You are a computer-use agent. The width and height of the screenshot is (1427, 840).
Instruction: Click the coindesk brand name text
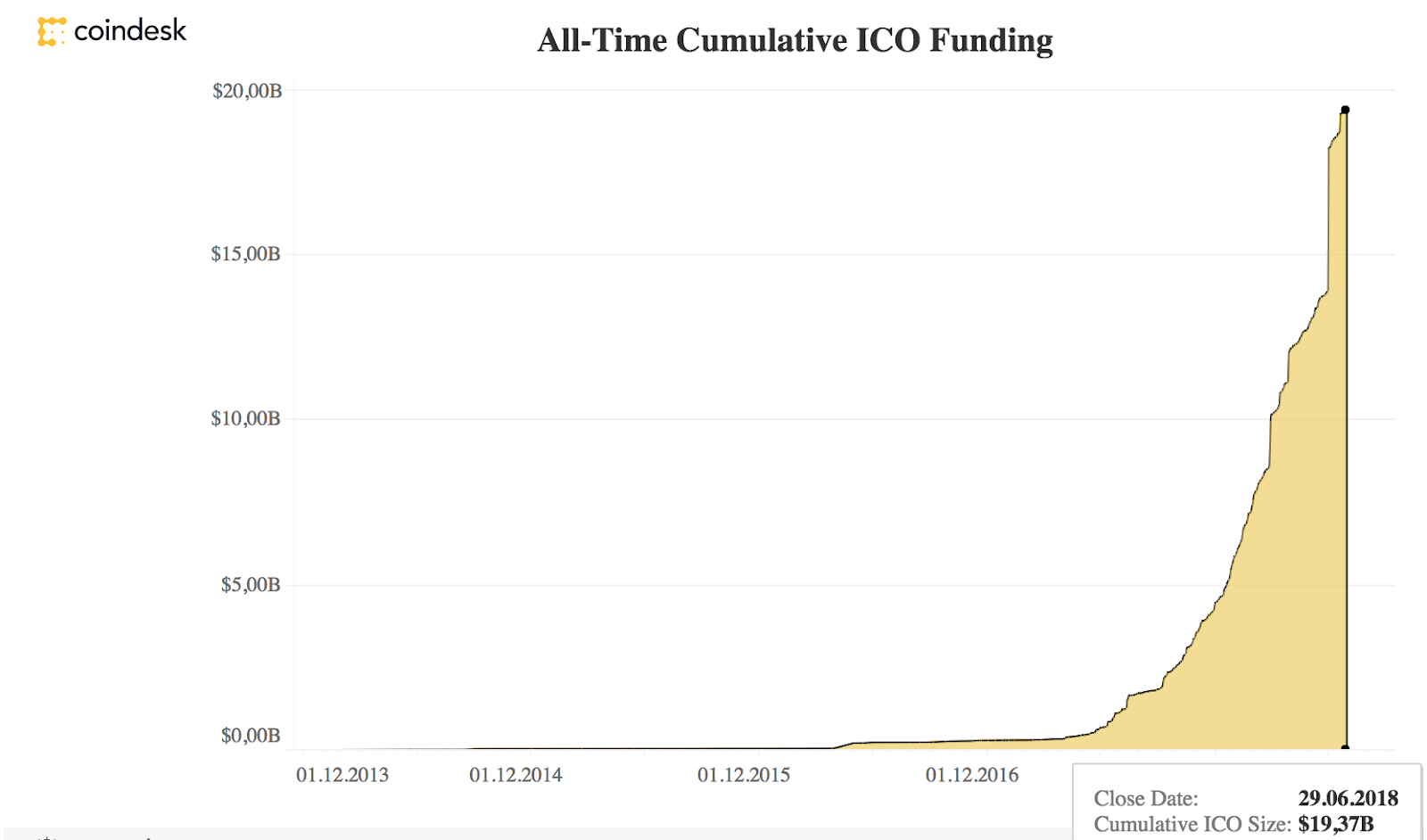tap(130, 31)
